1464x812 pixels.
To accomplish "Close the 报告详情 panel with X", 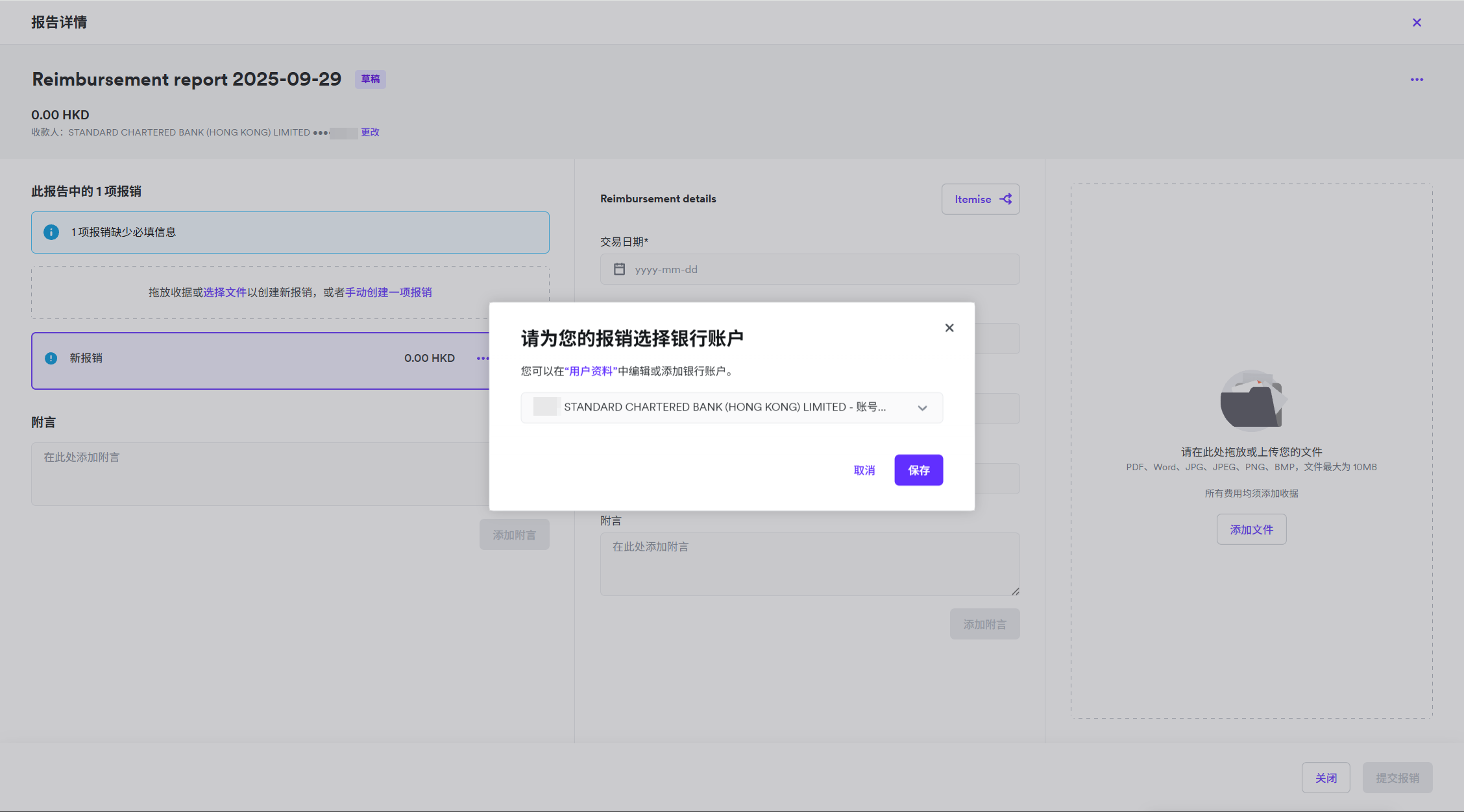I will 1417,22.
